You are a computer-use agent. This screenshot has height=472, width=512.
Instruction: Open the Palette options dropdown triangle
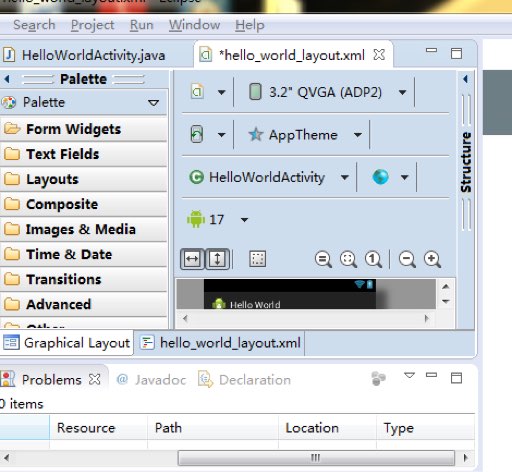[153, 102]
